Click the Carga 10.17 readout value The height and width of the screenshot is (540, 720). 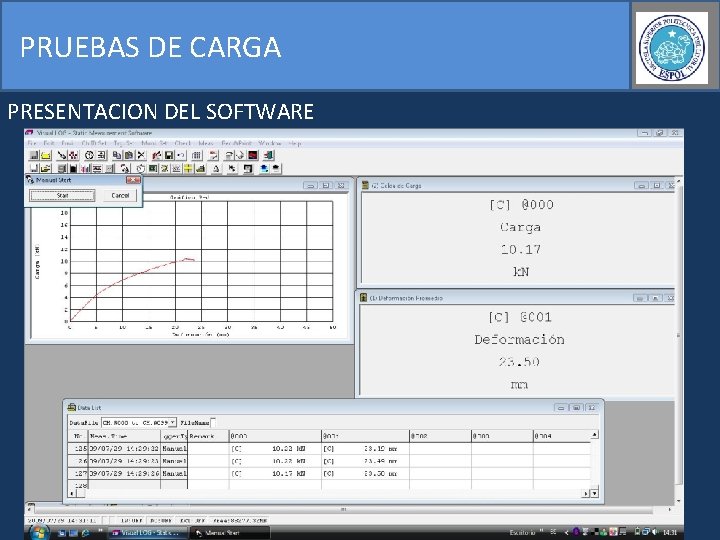tap(521, 249)
